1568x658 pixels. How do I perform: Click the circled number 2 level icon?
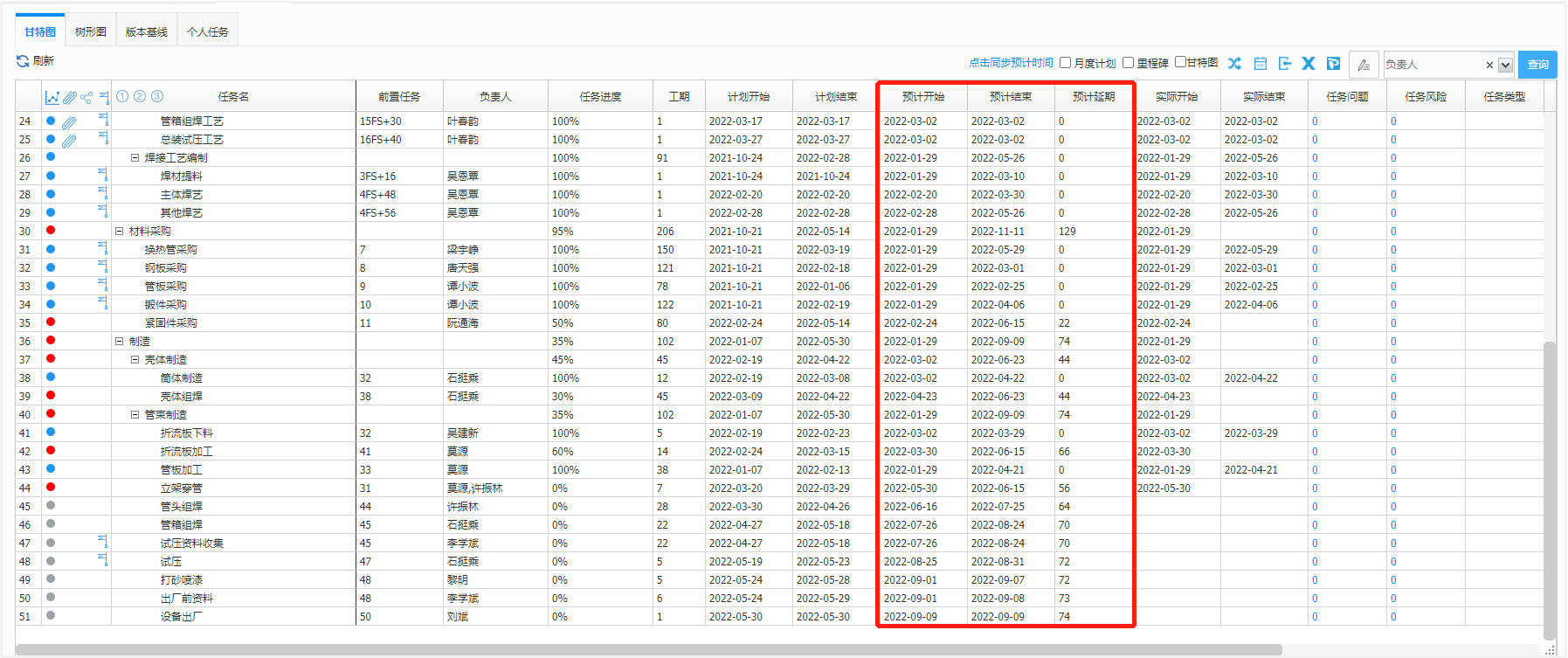coord(140,97)
